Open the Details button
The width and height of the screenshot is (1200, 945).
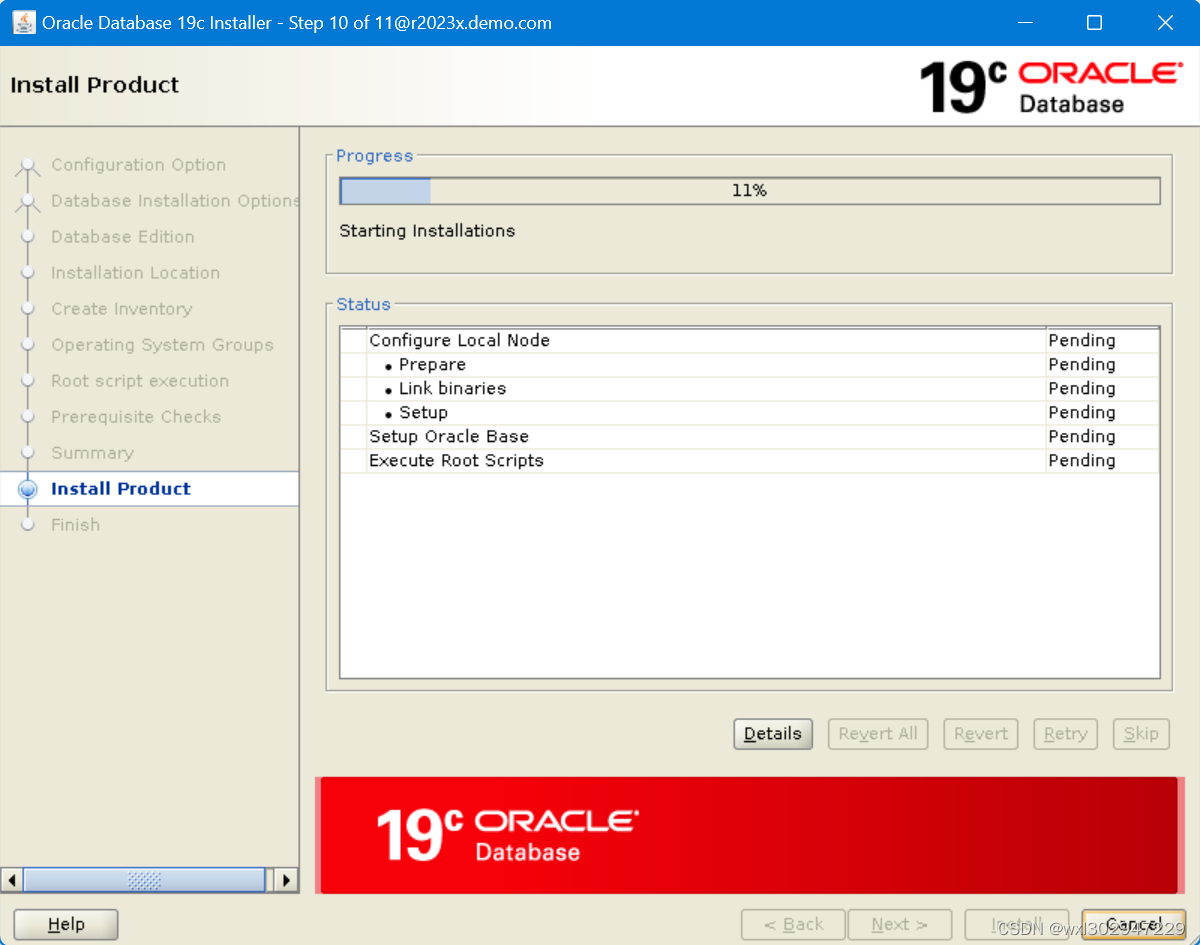click(x=773, y=734)
